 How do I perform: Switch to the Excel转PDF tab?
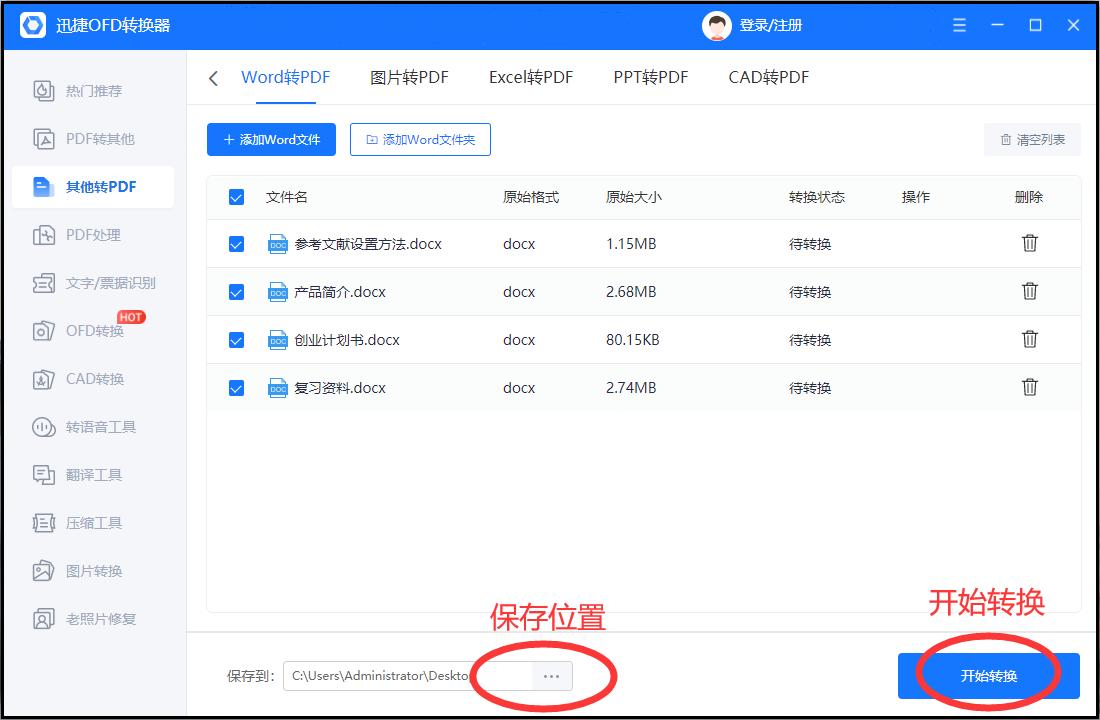(x=530, y=77)
